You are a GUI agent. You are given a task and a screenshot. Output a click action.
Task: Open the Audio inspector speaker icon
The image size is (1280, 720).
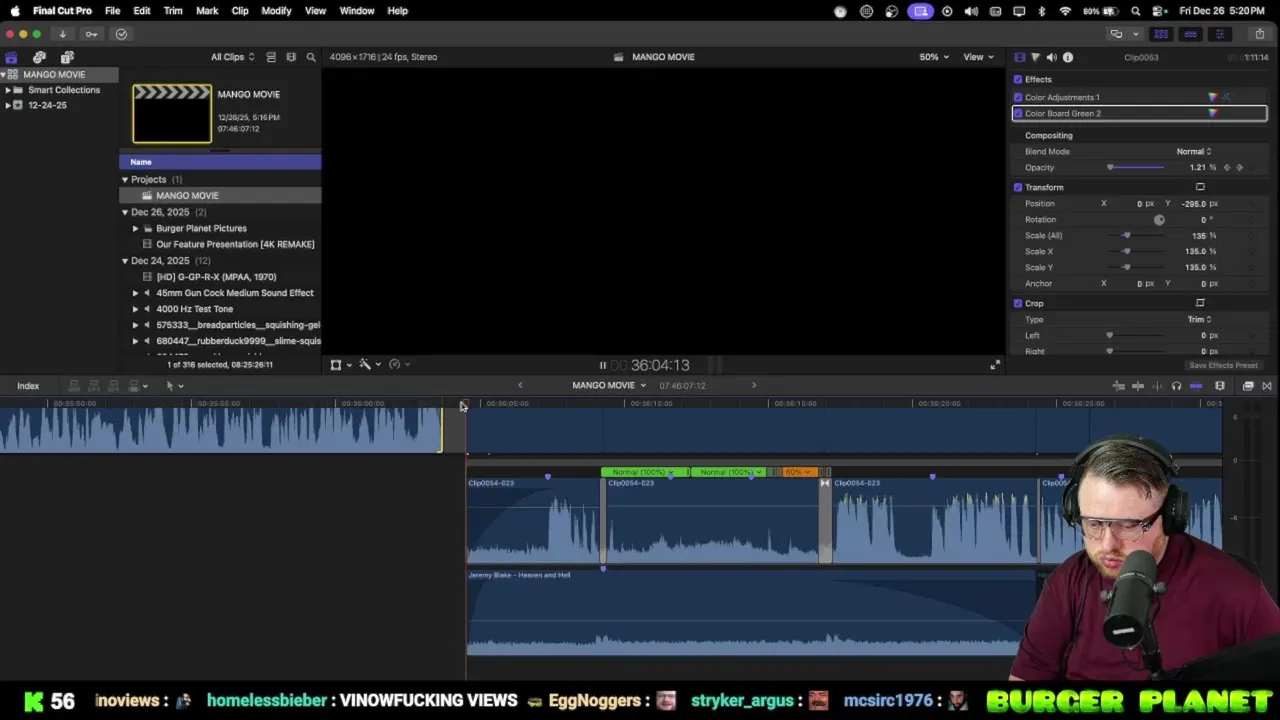pyautogui.click(x=1051, y=57)
